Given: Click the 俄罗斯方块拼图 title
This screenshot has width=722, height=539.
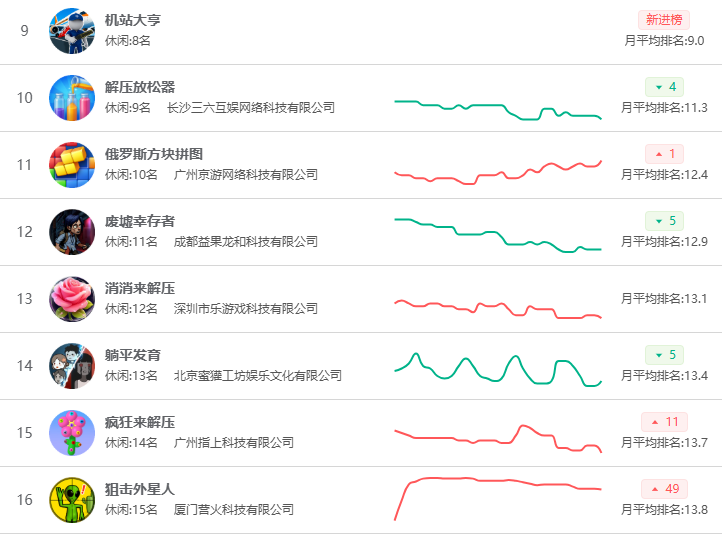Looking at the screenshot, I should pos(154,154).
